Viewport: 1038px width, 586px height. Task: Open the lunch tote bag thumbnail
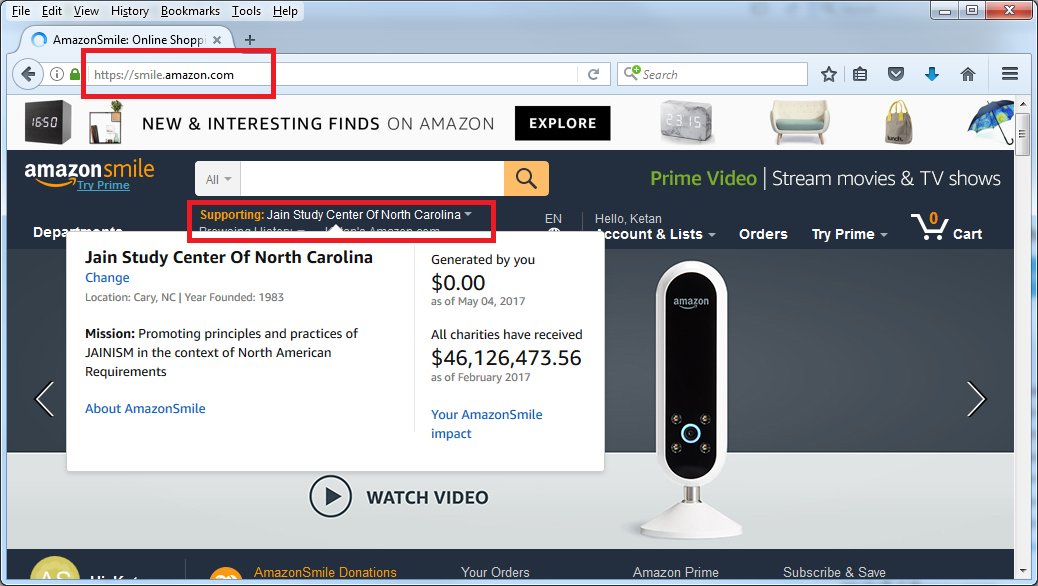(898, 122)
